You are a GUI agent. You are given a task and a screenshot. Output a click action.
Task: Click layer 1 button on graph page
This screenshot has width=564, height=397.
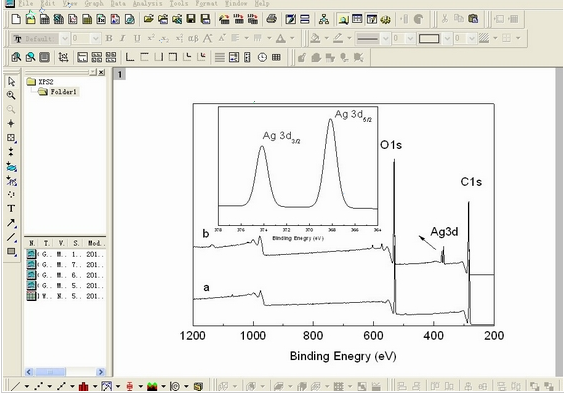pos(120,74)
